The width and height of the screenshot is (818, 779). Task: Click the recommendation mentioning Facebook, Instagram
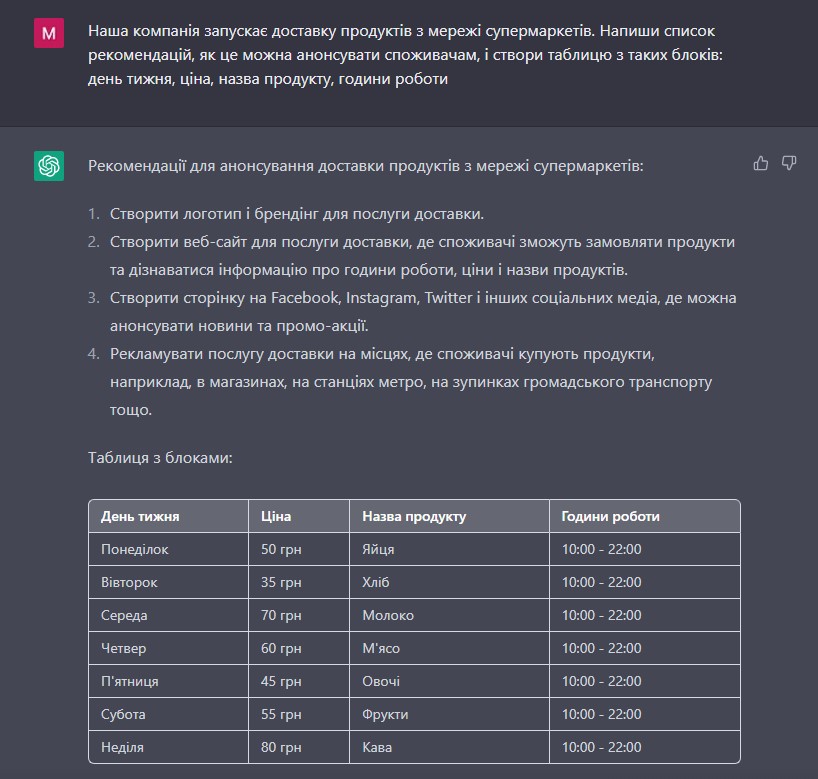pos(424,298)
